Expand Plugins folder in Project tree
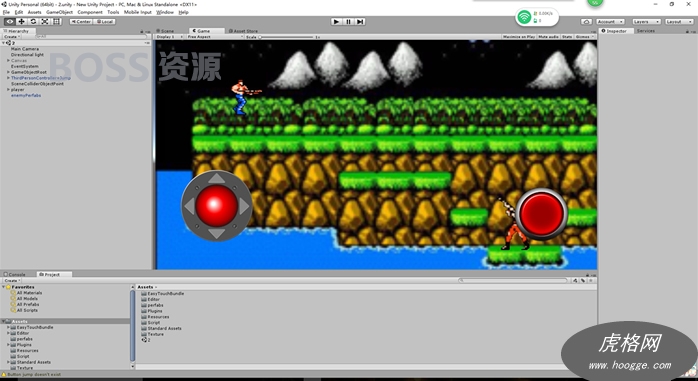 click(8, 345)
